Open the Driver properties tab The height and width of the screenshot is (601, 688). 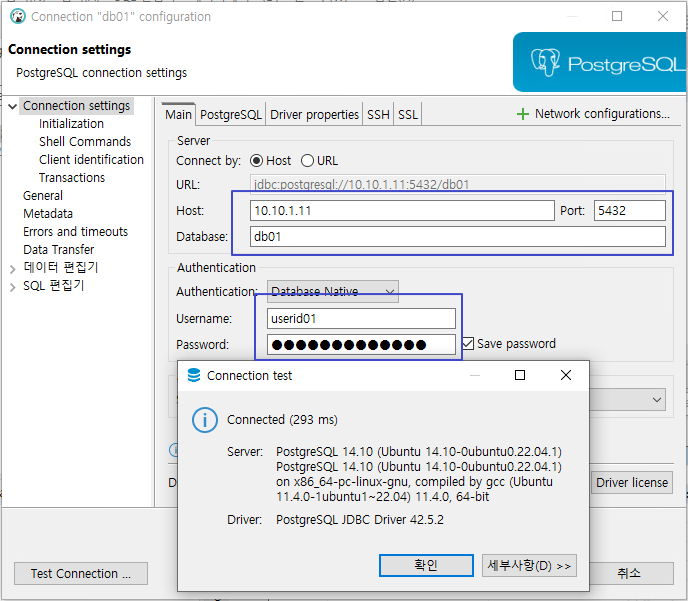click(x=314, y=114)
